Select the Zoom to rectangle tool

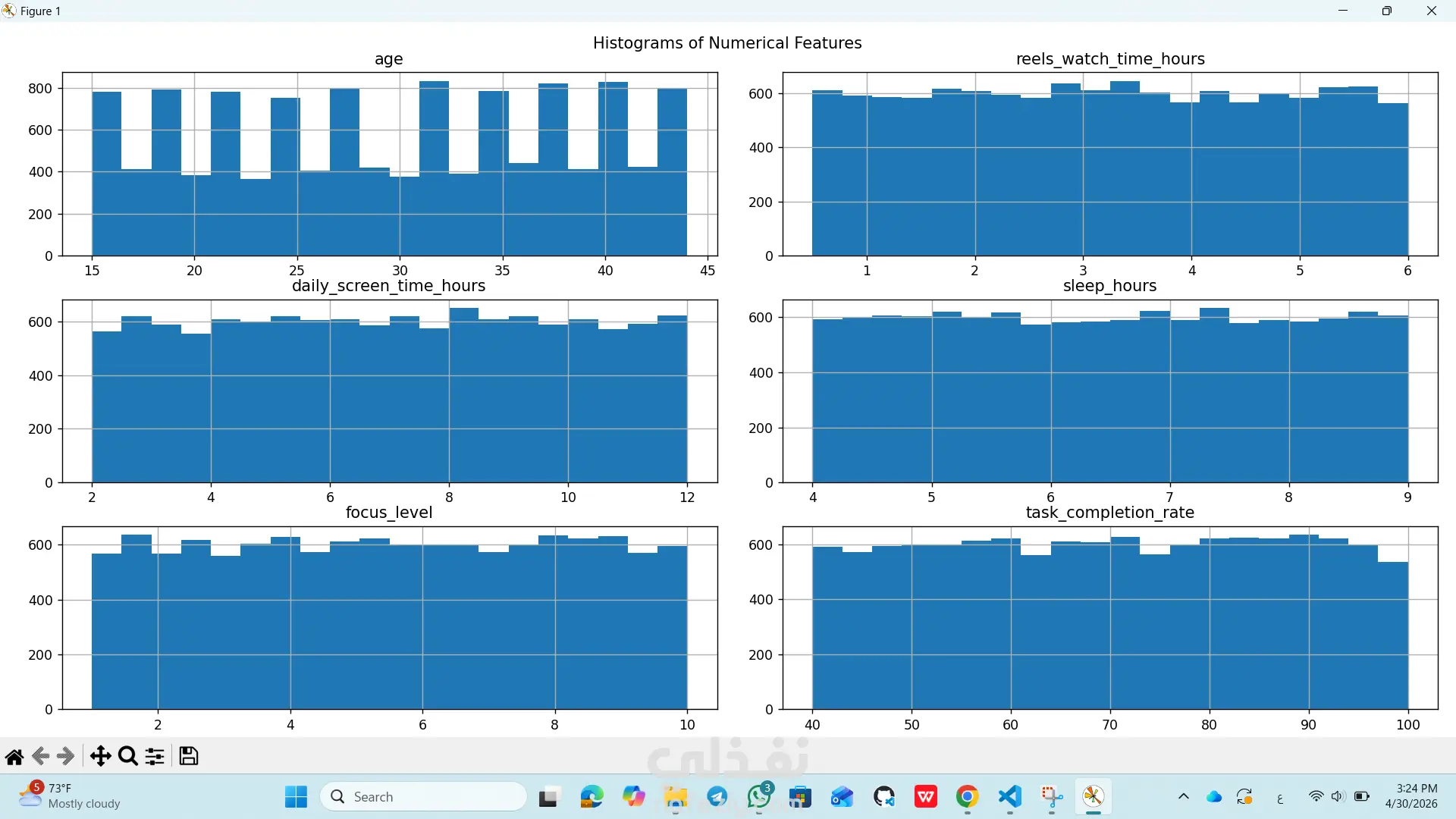pos(128,756)
